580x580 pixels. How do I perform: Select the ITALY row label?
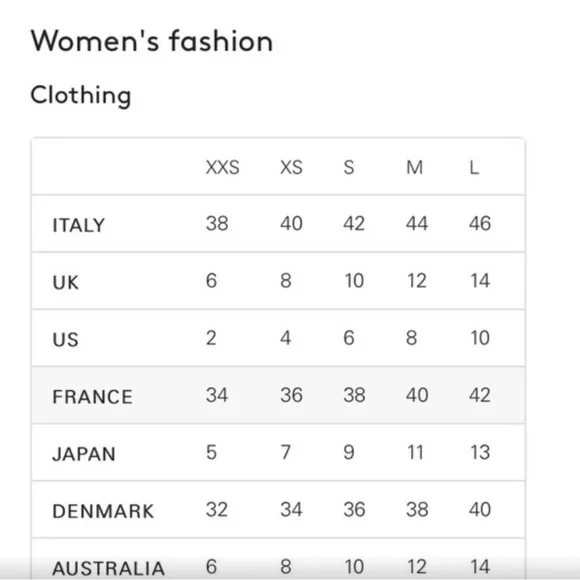tap(79, 225)
